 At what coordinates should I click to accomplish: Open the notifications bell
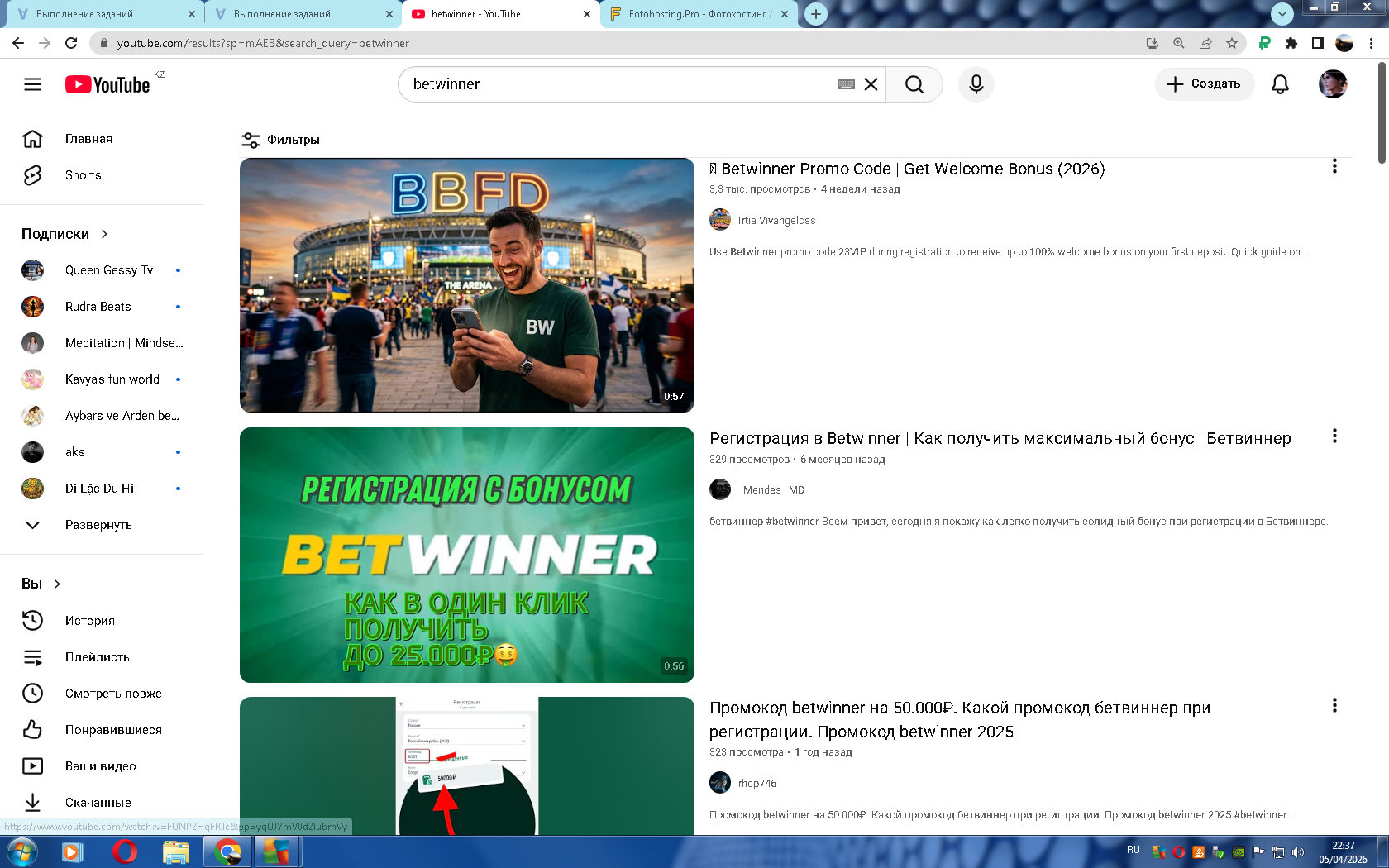click(1280, 84)
